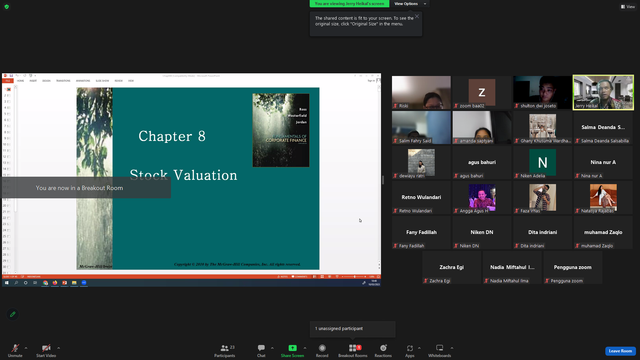Select the Riski video tile

point(421,92)
